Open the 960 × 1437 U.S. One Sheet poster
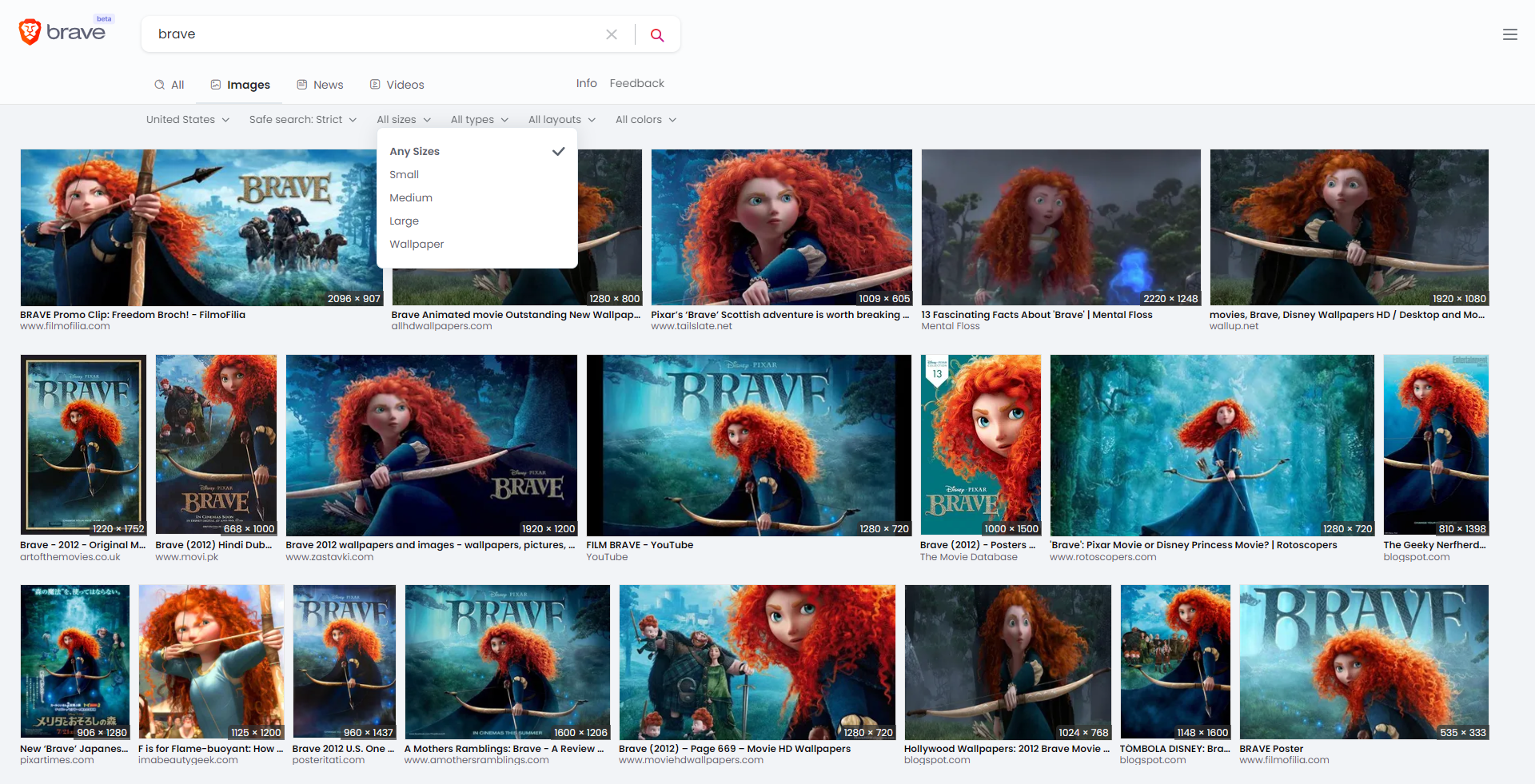This screenshot has height=784, width=1535. pyautogui.click(x=344, y=662)
